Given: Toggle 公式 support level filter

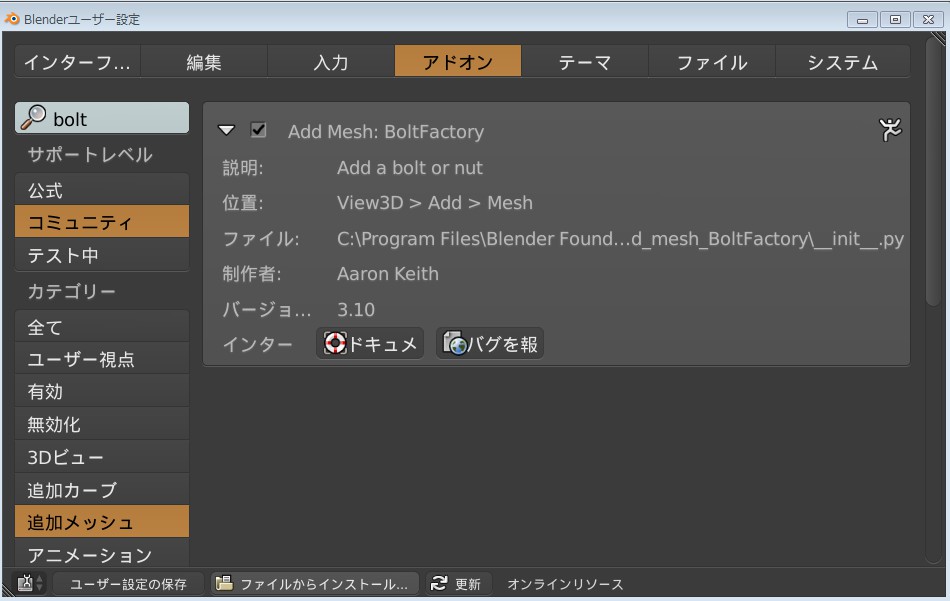Looking at the screenshot, I should [102, 190].
